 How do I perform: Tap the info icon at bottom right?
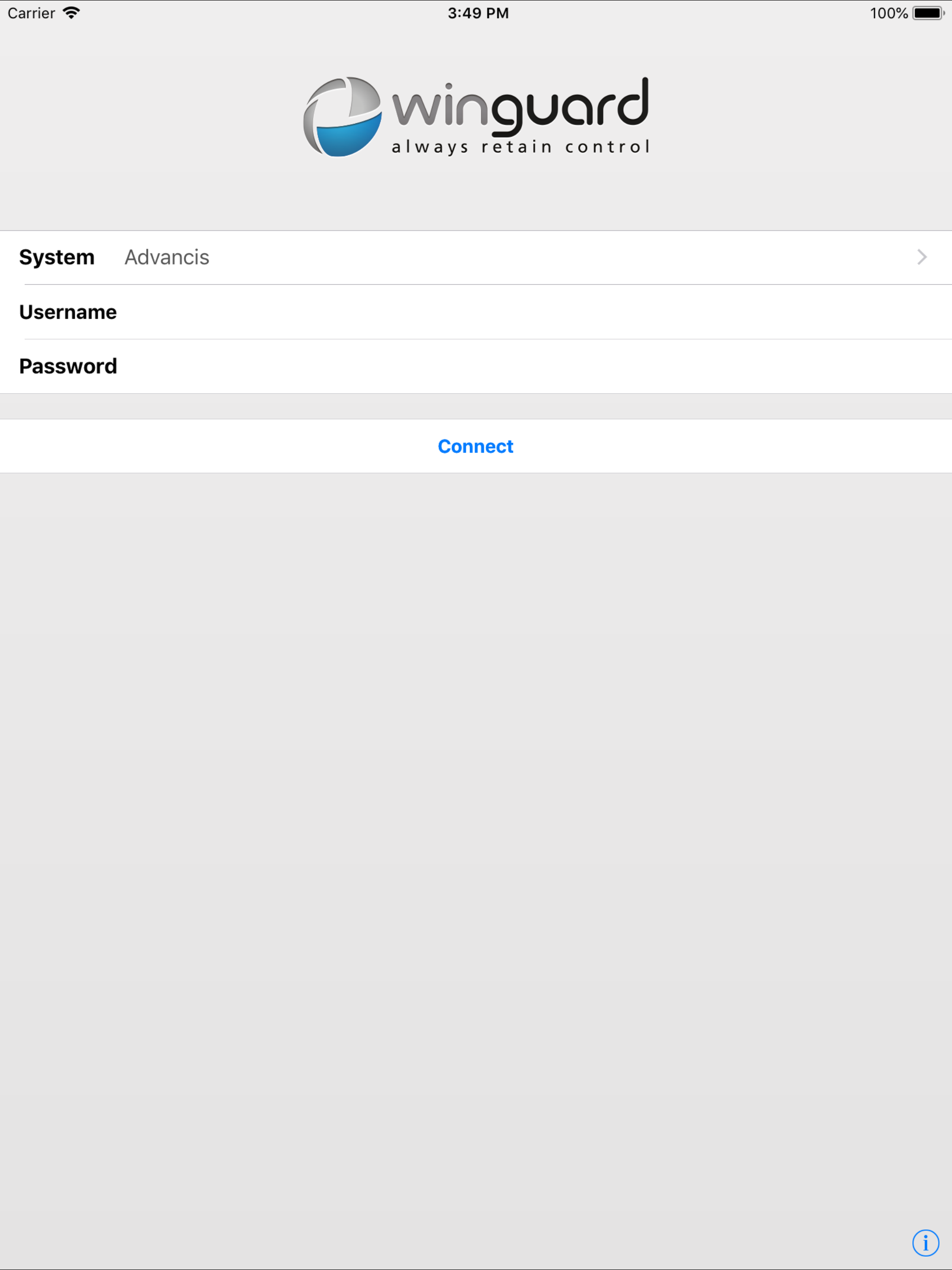pos(925,1243)
